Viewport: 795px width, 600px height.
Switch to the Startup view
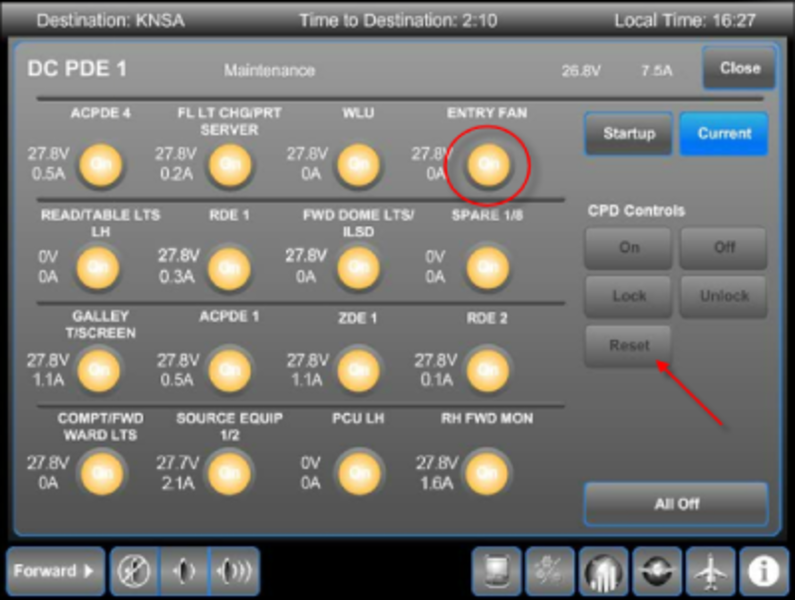pos(628,134)
